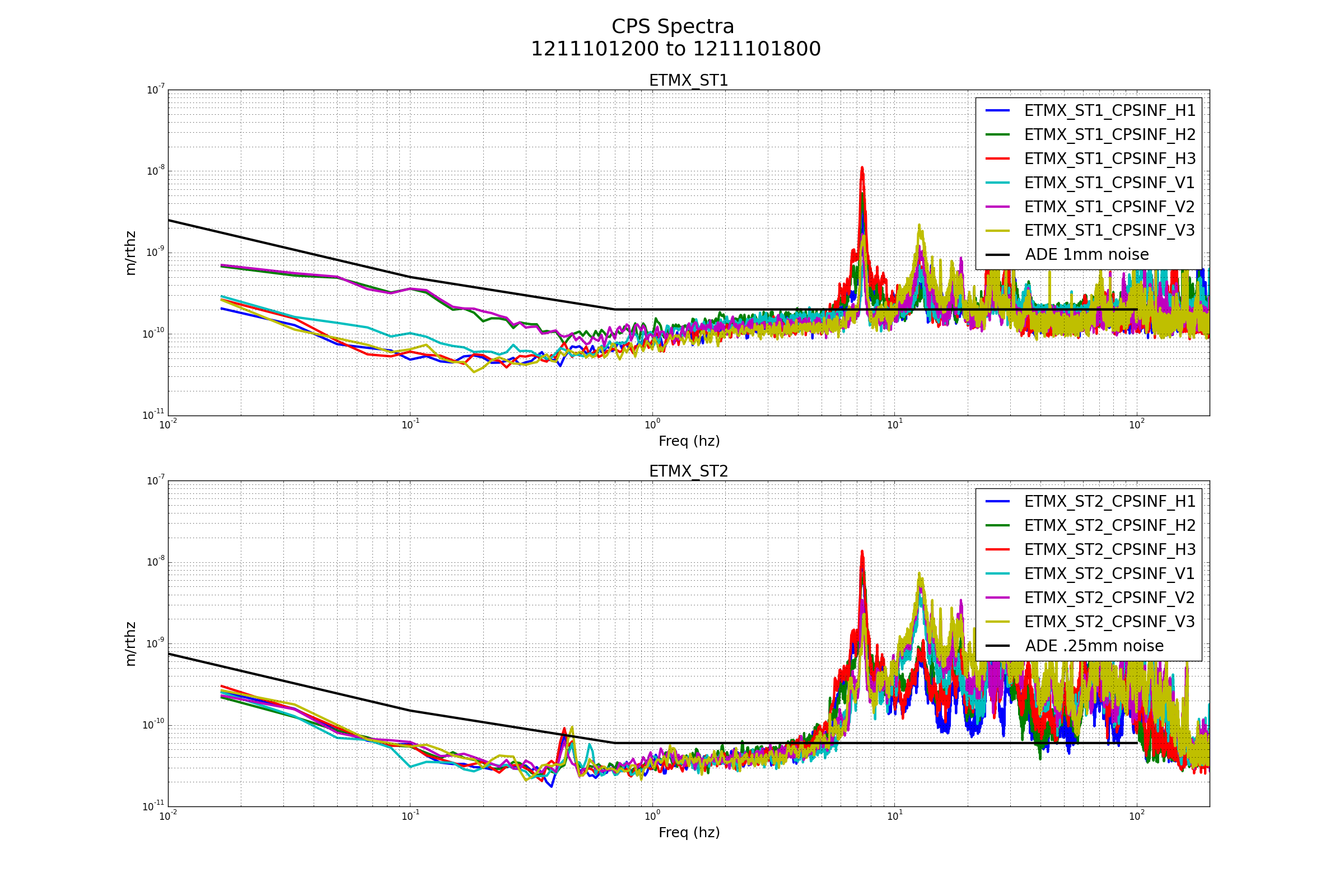
Task: Click the CPS Spectra main title
Action: [x=673, y=27]
